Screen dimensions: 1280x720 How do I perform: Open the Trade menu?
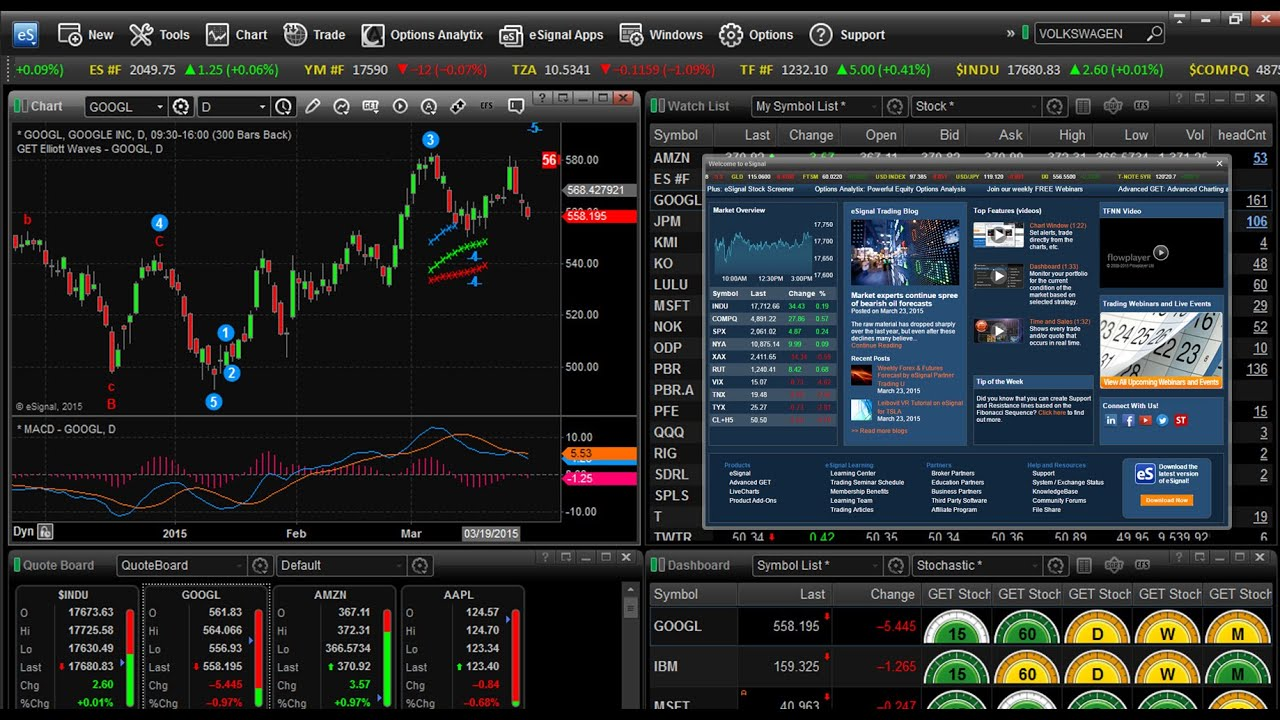[x=315, y=34]
